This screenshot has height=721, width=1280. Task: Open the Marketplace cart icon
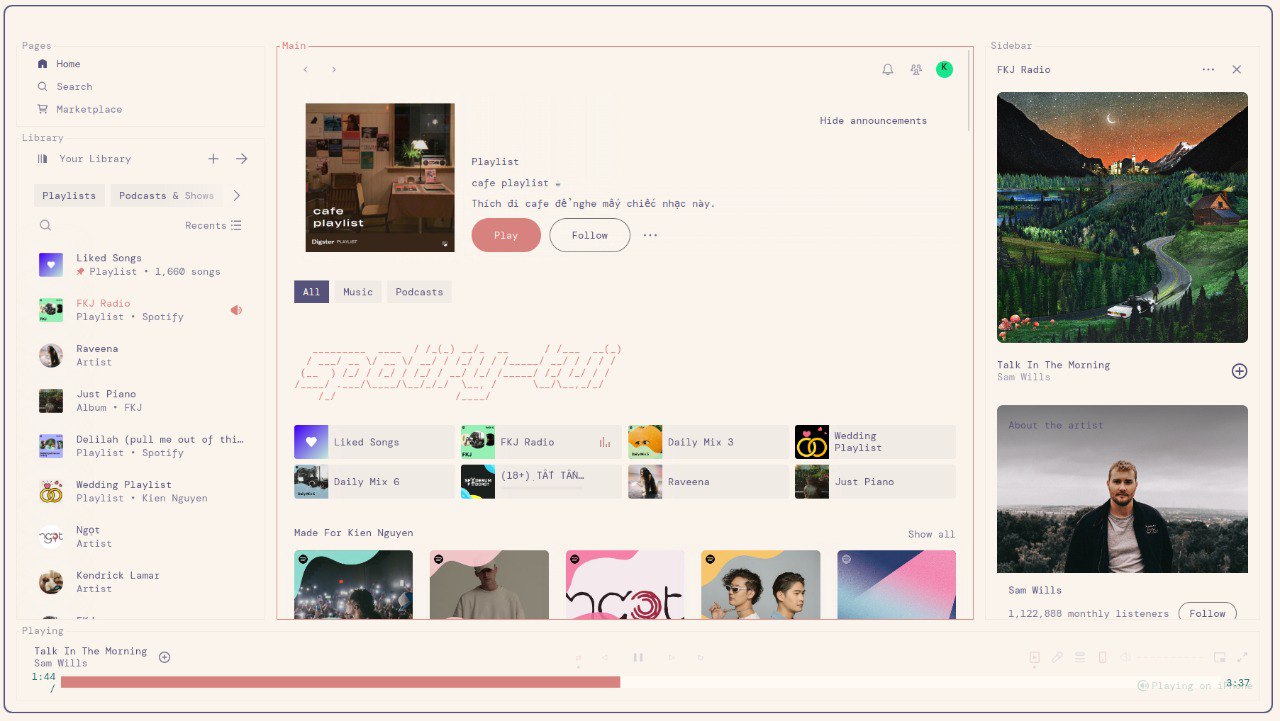click(x=42, y=109)
